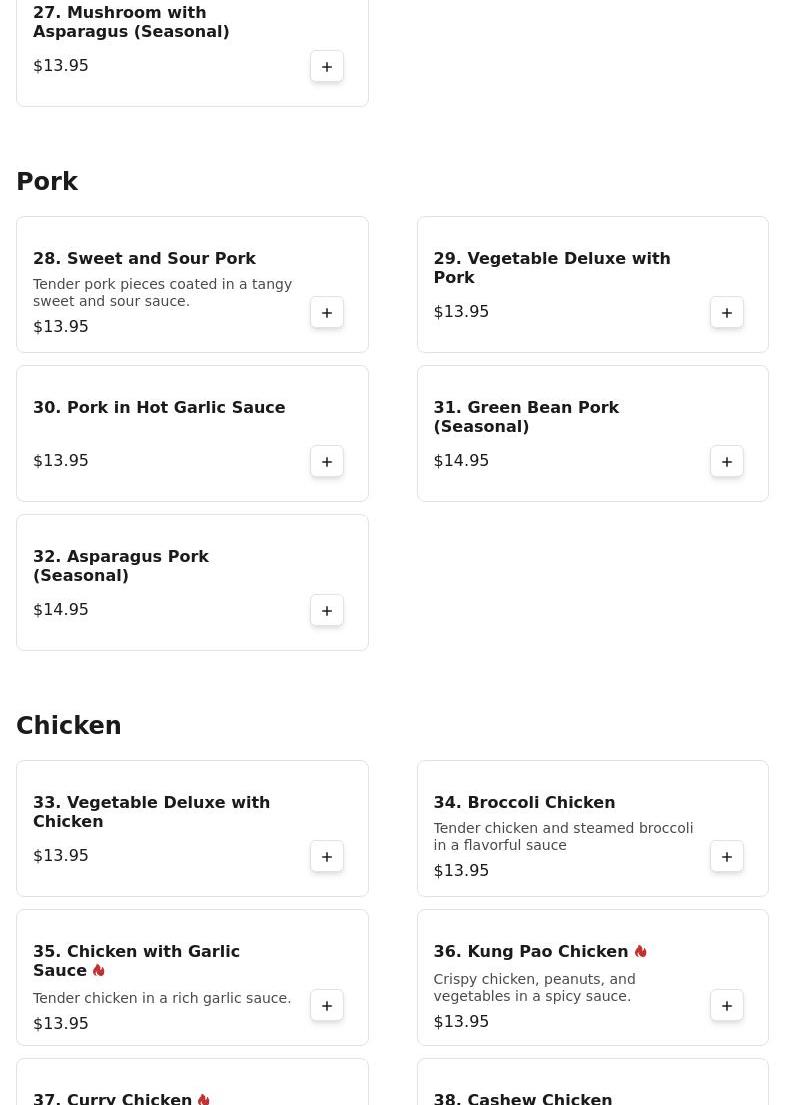785x1105 pixels.
Task: Add Vegetable Deluxe with Chicken
Action: pos(327,857)
